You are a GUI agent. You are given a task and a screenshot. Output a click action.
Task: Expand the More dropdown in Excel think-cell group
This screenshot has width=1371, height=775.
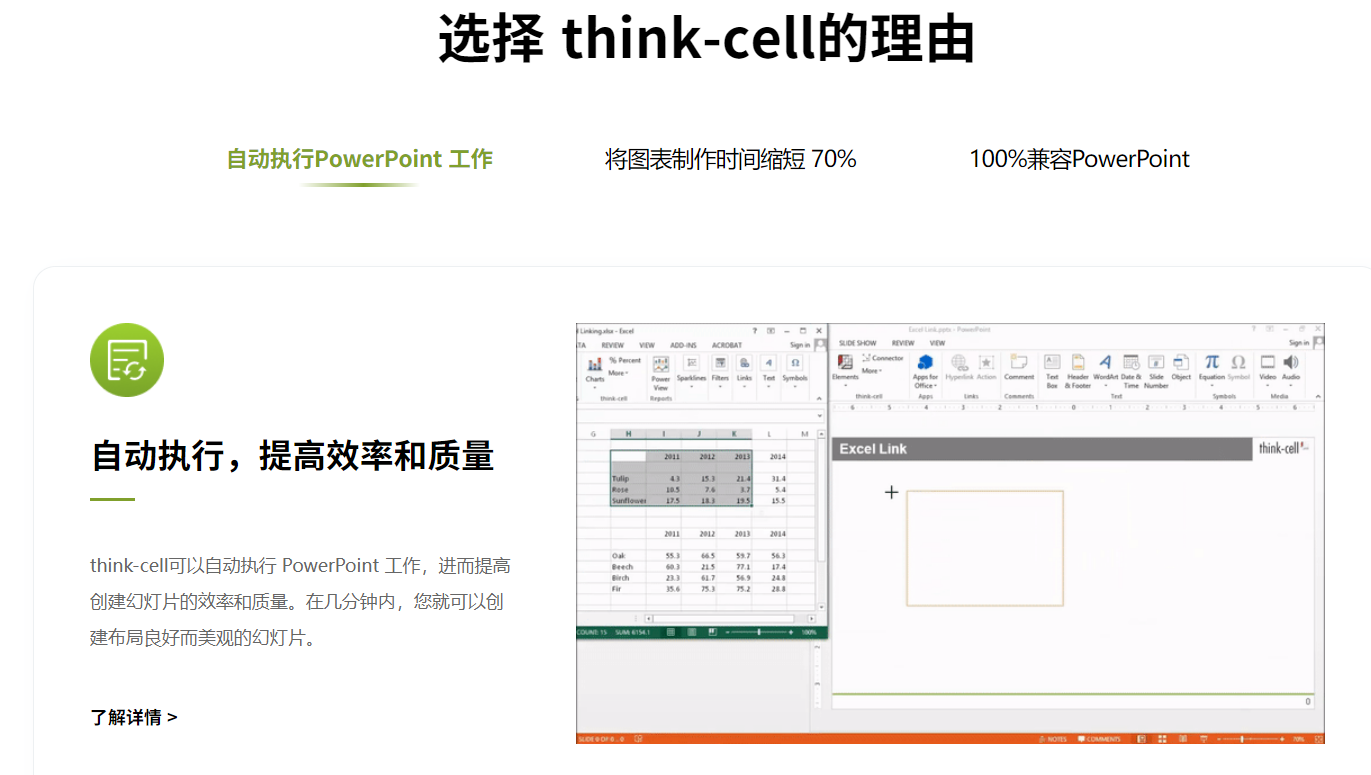coord(618,373)
